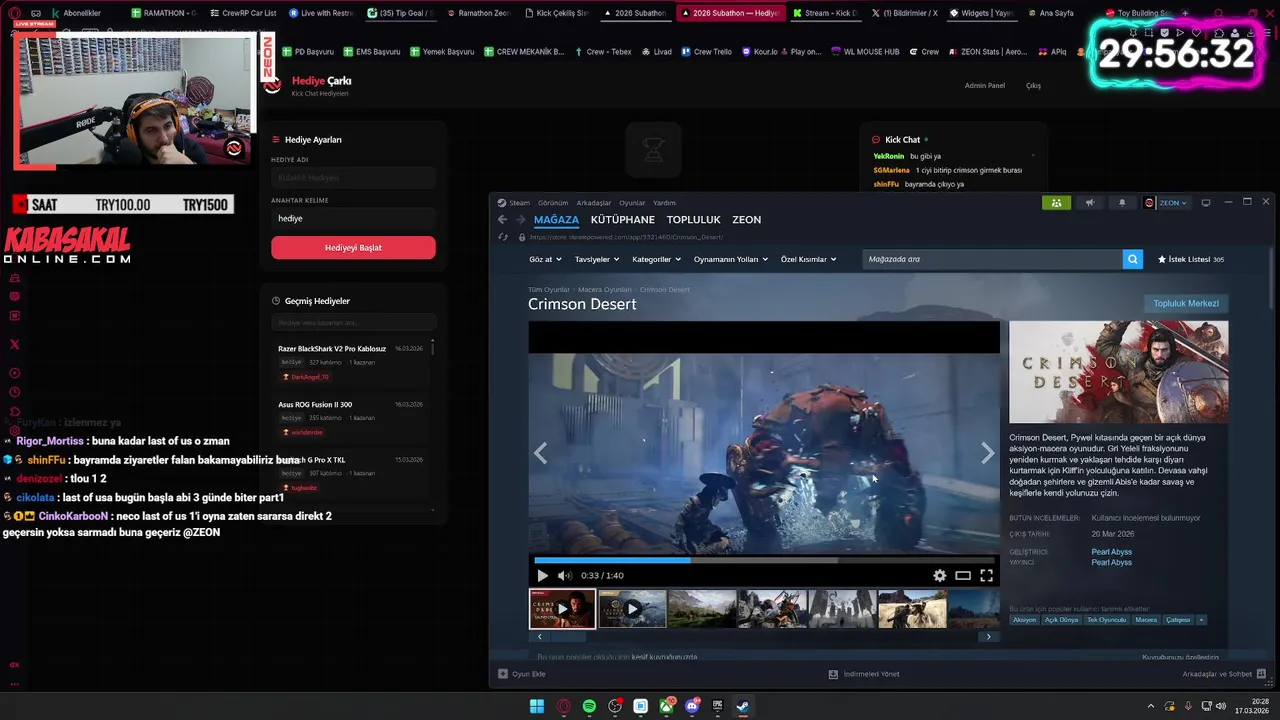Expand the Tavsiyeler dropdown

[x=597, y=259]
